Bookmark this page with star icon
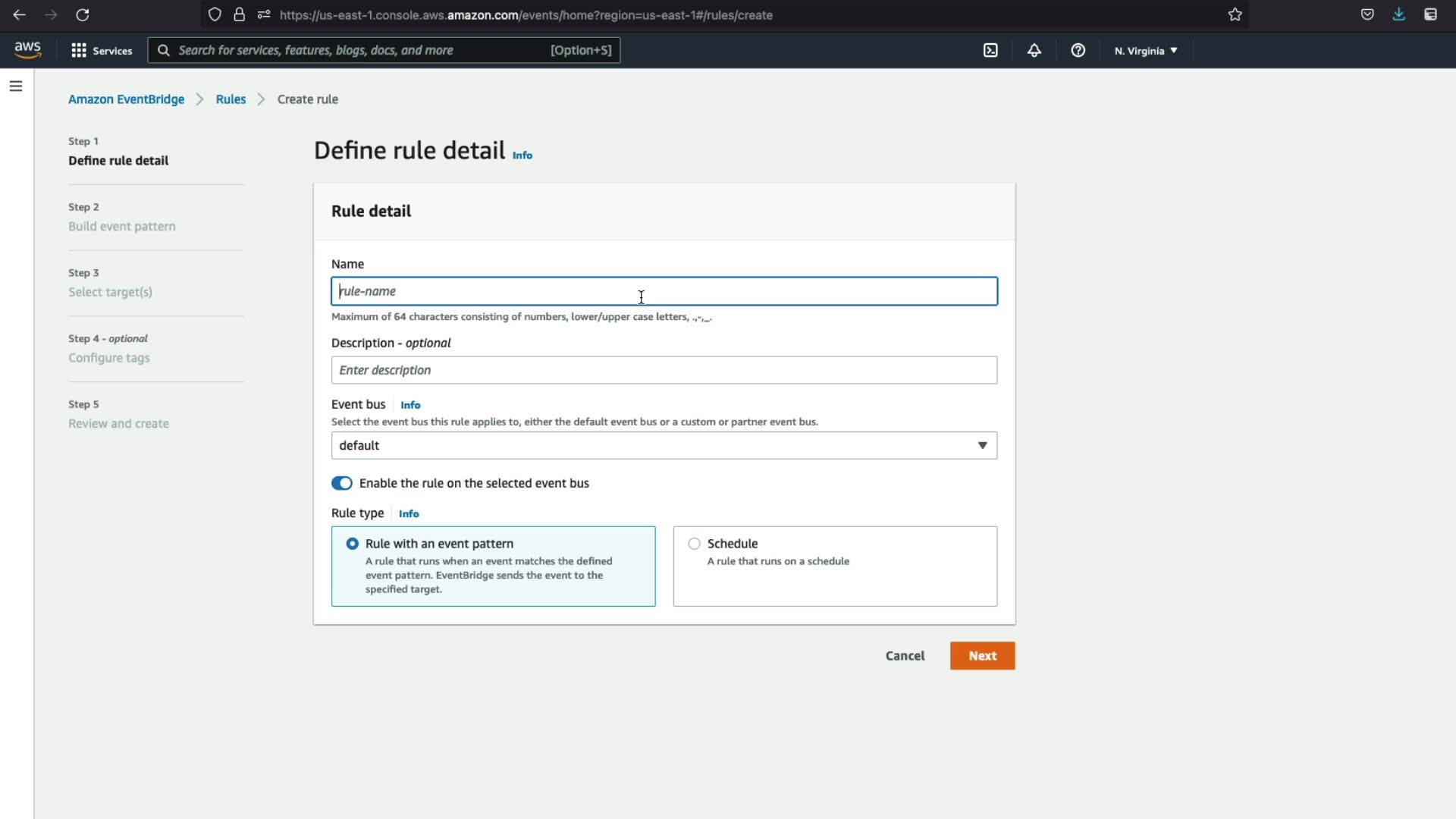1456x819 pixels. 1235,14
